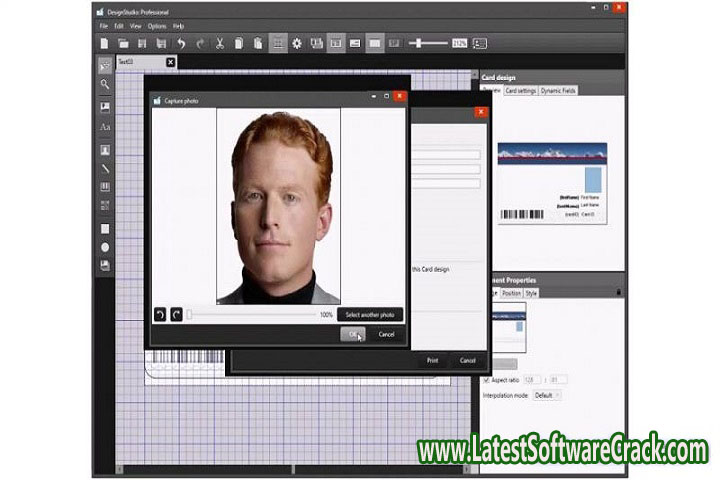Choose the Text tool labeled Aa
The width and height of the screenshot is (720, 480).
tap(105, 128)
